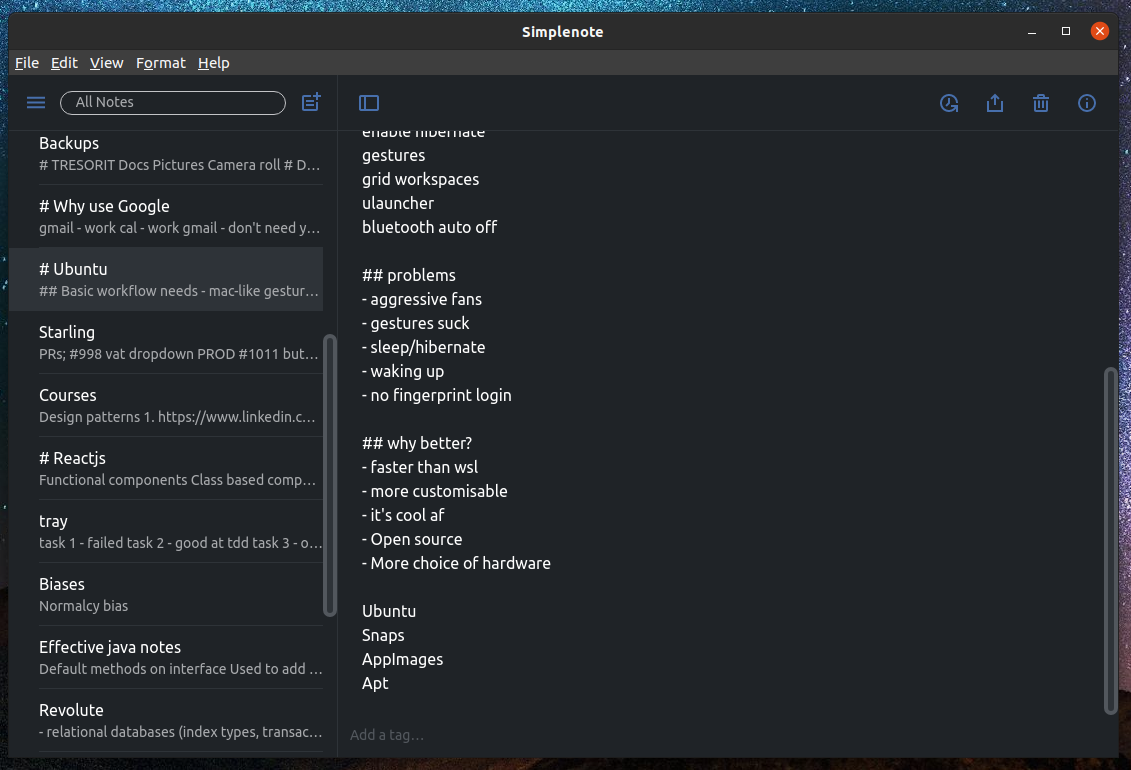Select the '# Ubuntu' note in list
The width and height of the screenshot is (1131, 770).
pyautogui.click(x=166, y=279)
